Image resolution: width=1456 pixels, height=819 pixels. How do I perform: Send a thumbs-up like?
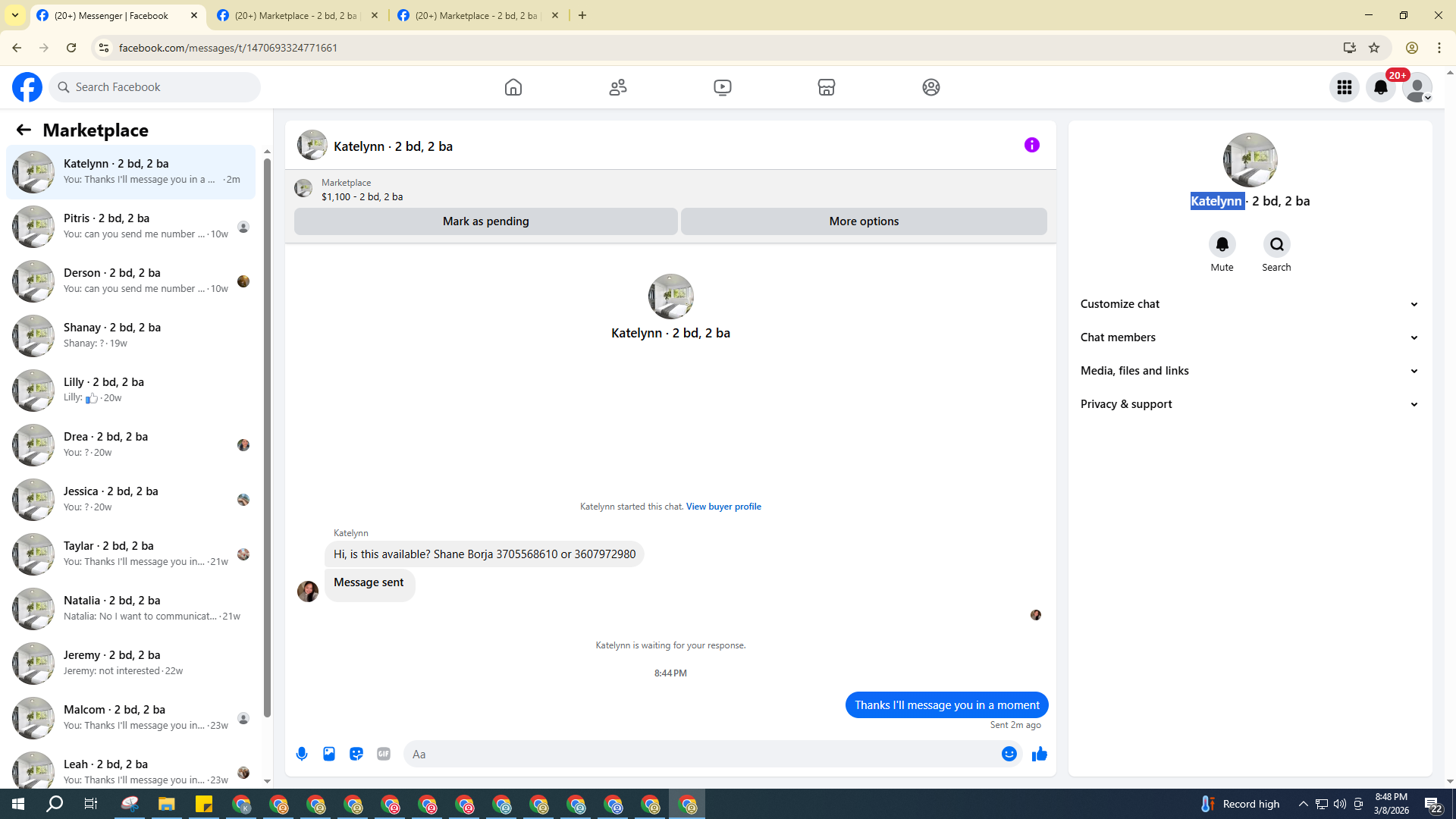coord(1040,754)
